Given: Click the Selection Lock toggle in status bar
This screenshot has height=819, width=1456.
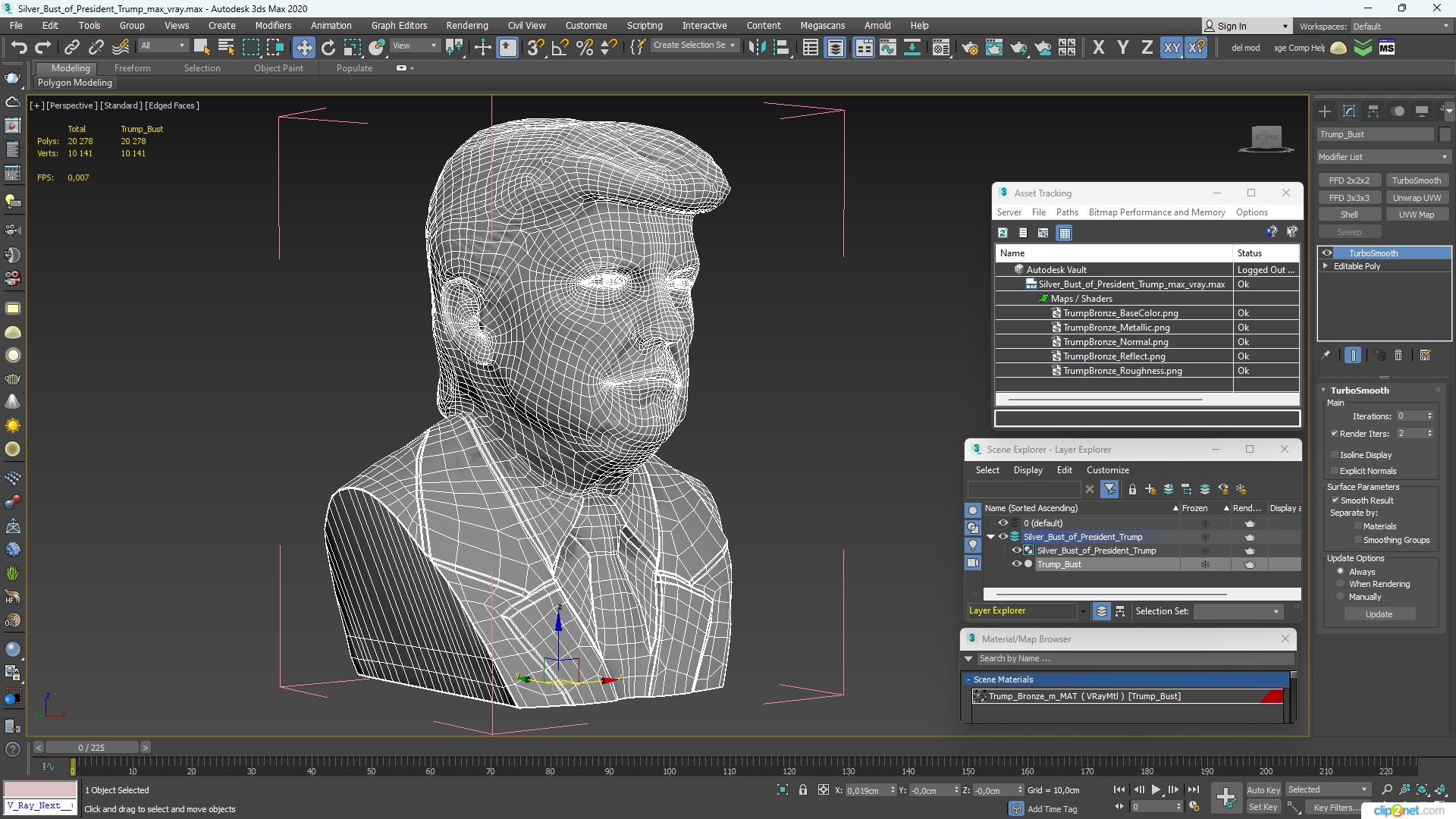Looking at the screenshot, I should (803, 790).
